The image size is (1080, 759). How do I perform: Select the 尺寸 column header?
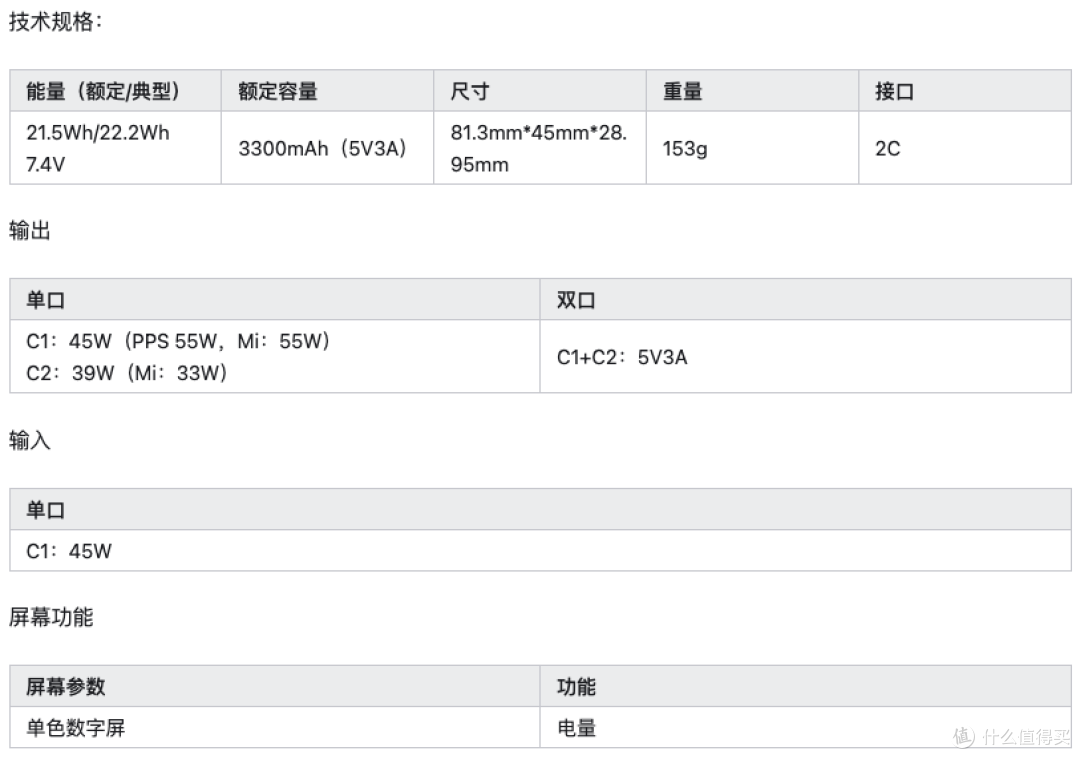click(539, 90)
